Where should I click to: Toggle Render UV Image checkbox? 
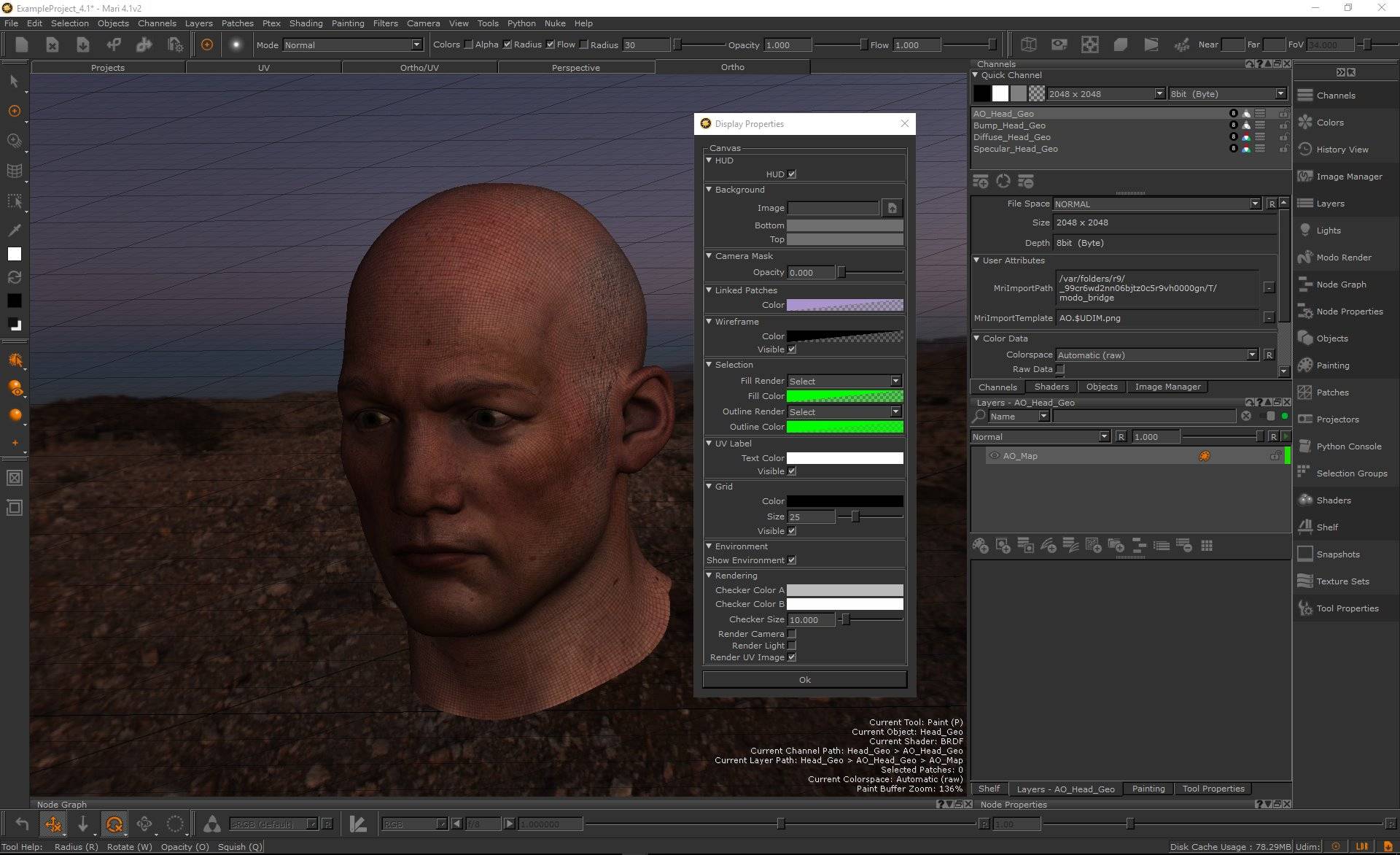792,657
